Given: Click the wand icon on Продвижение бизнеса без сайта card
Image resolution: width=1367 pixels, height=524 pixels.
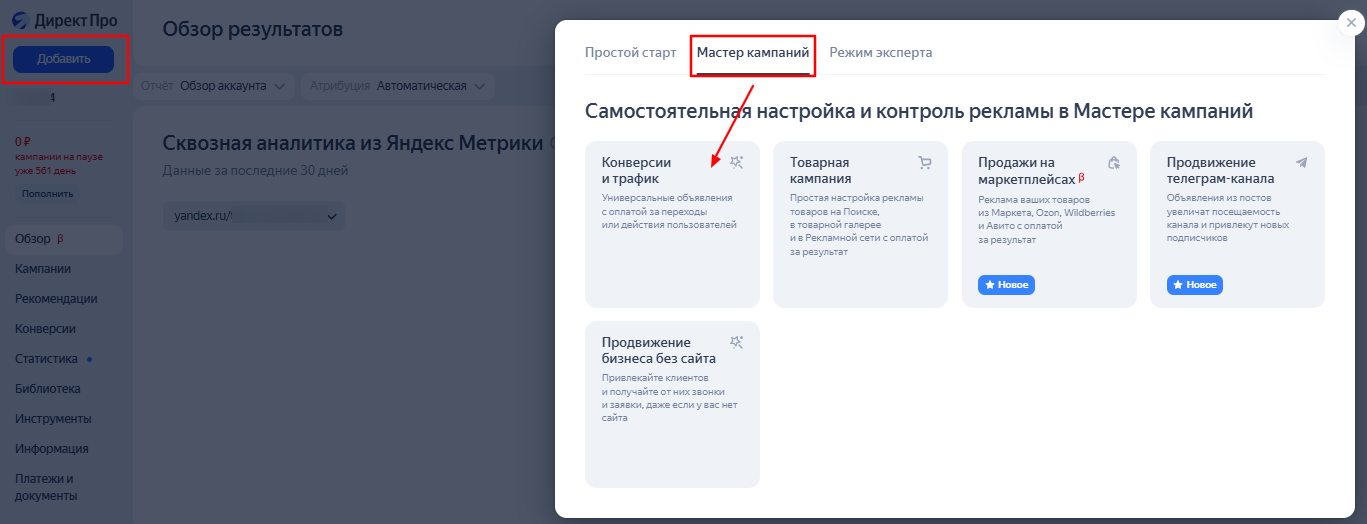Looking at the screenshot, I should (x=737, y=342).
